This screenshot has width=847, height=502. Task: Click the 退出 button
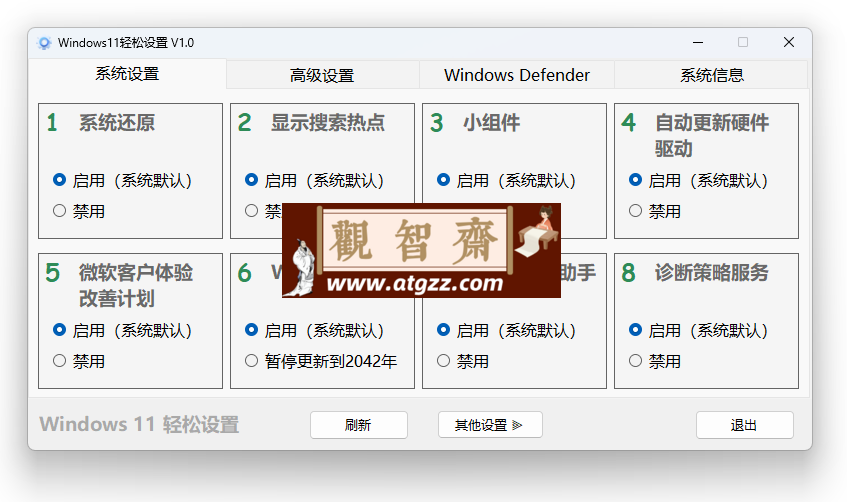[744, 425]
